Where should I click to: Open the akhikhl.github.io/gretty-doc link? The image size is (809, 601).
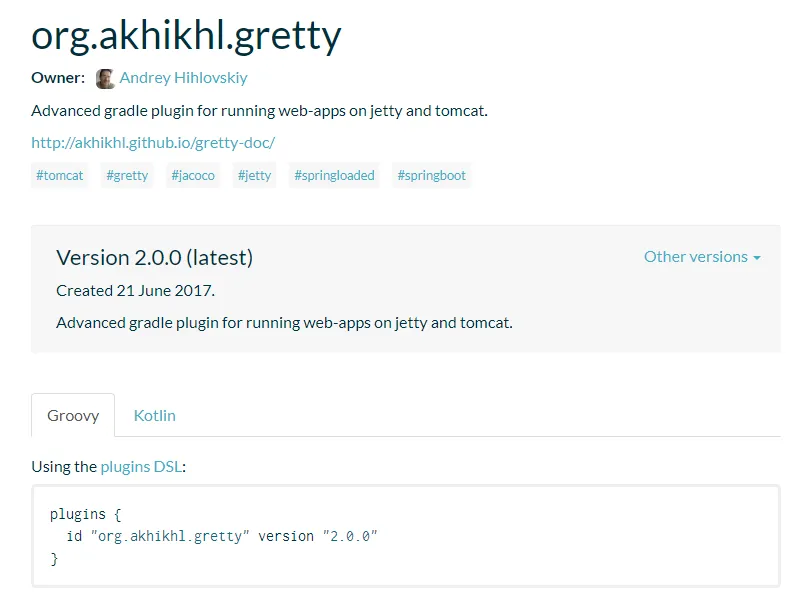pos(153,142)
